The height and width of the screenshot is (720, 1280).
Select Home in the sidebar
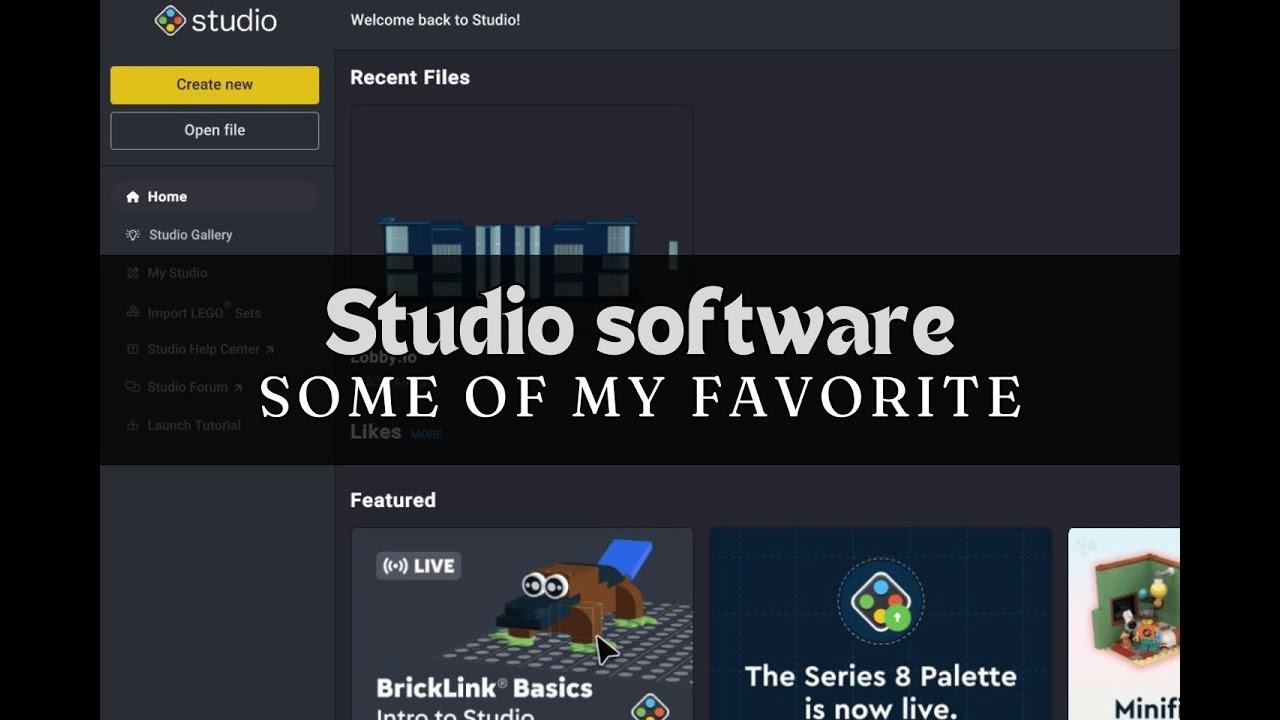click(x=215, y=197)
